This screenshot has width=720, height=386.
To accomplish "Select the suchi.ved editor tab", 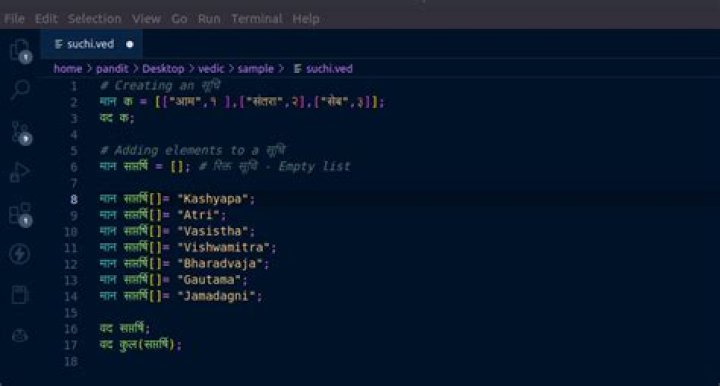I will pos(91,44).
